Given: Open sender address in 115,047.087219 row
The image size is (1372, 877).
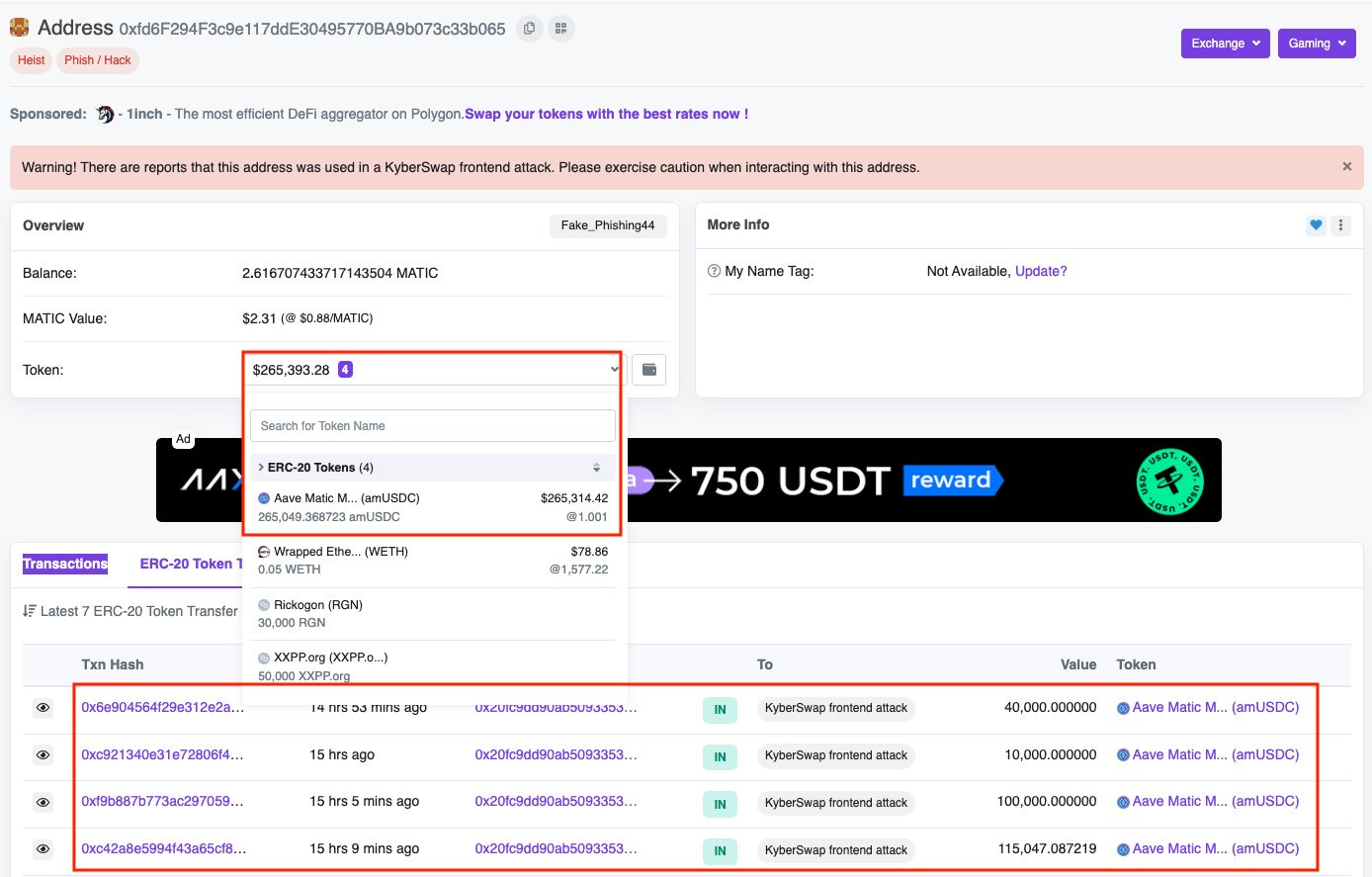Looking at the screenshot, I should point(556,848).
